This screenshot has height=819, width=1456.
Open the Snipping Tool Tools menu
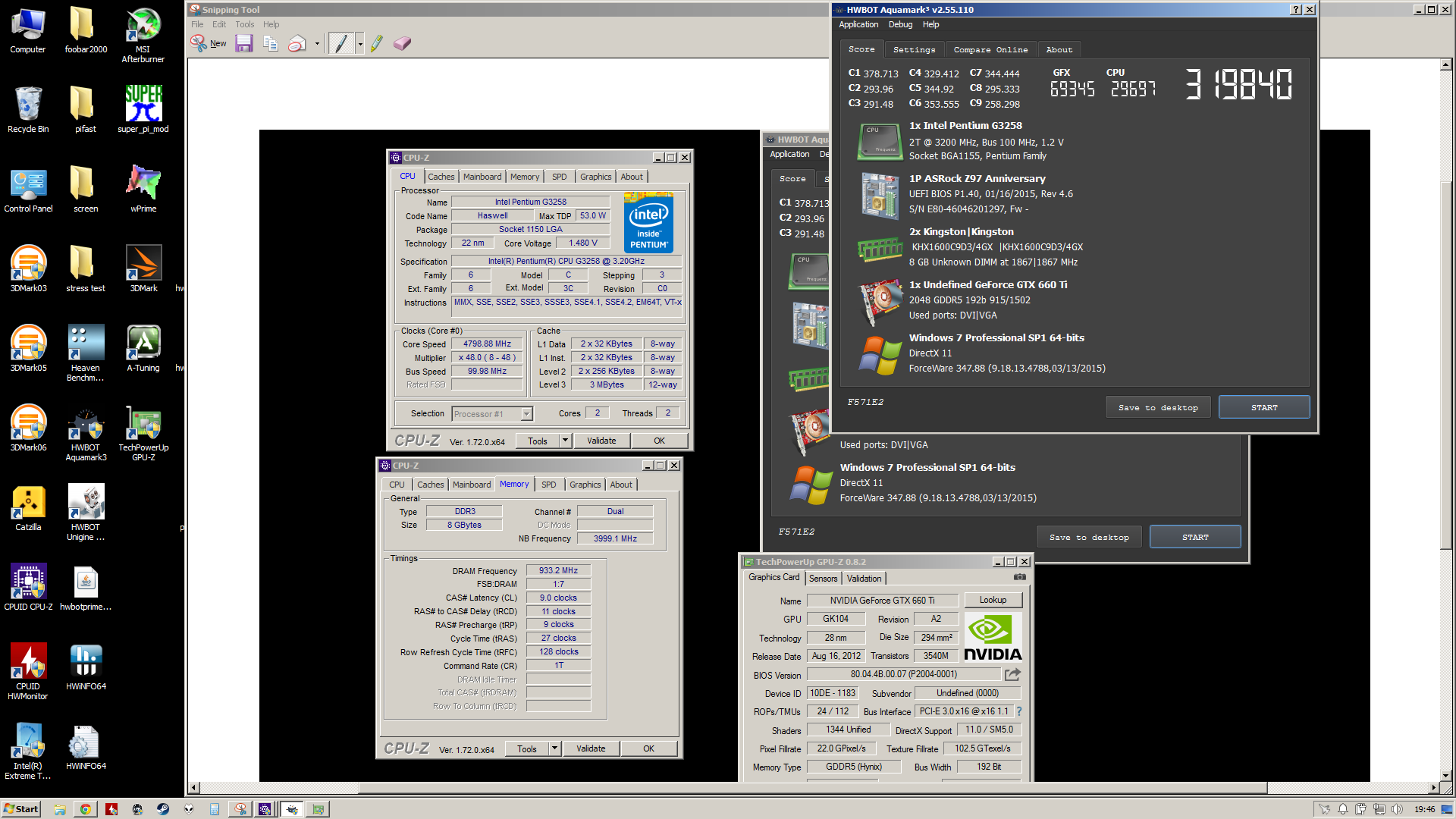point(244,24)
